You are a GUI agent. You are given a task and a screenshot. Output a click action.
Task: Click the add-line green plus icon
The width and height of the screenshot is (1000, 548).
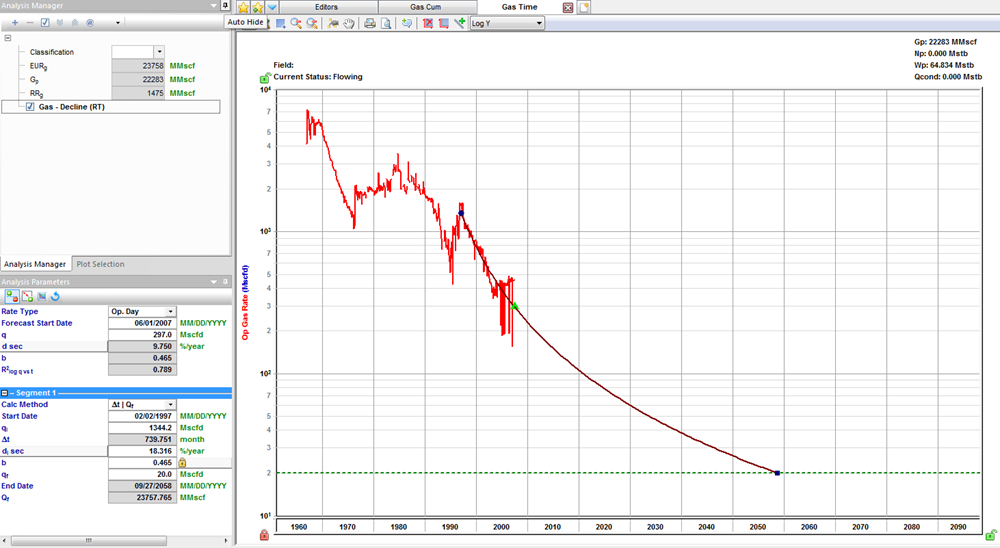(x=459, y=24)
